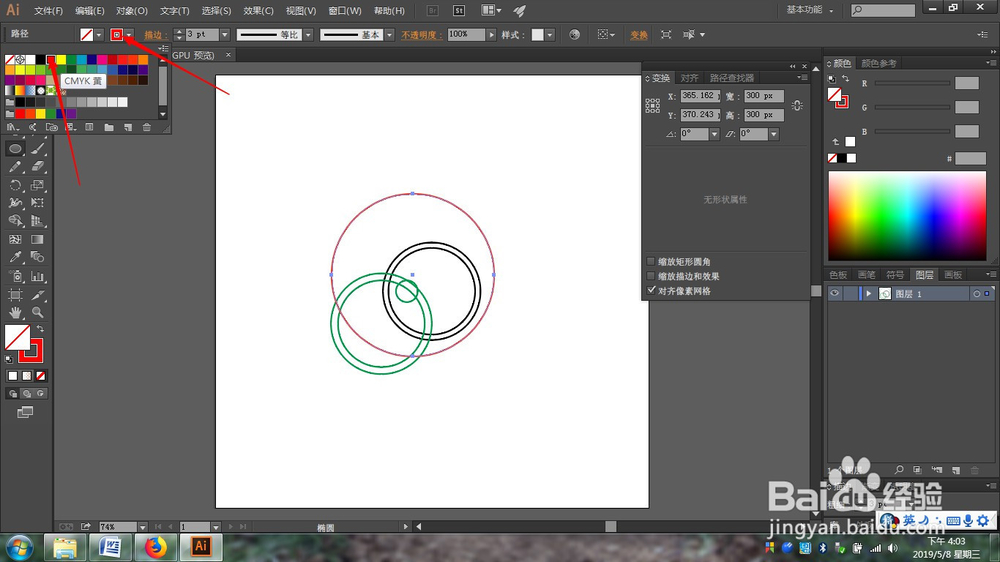1000x562 pixels.
Task: Open the Bridge (Br) icon
Action: click(432, 11)
